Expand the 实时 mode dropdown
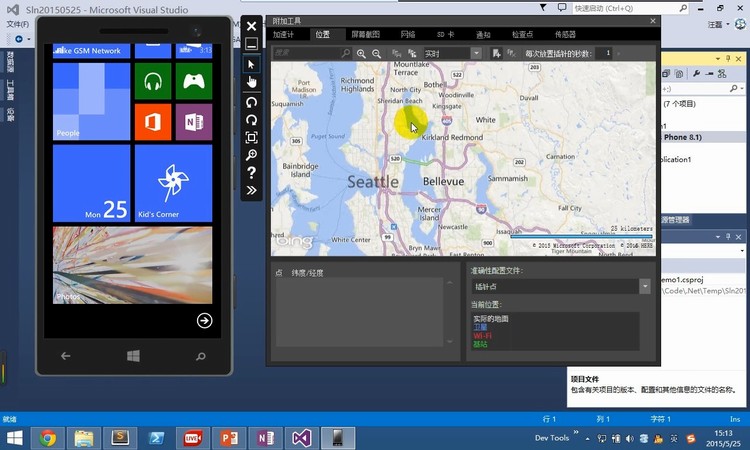Screen dimensions: 750x450 coord(476,54)
